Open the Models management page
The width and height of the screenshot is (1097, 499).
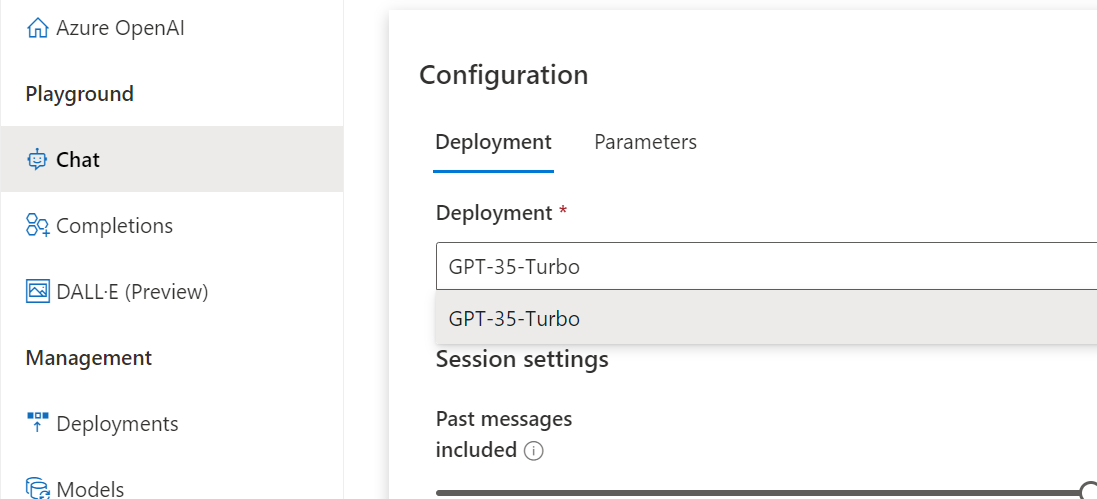pos(90,489)
